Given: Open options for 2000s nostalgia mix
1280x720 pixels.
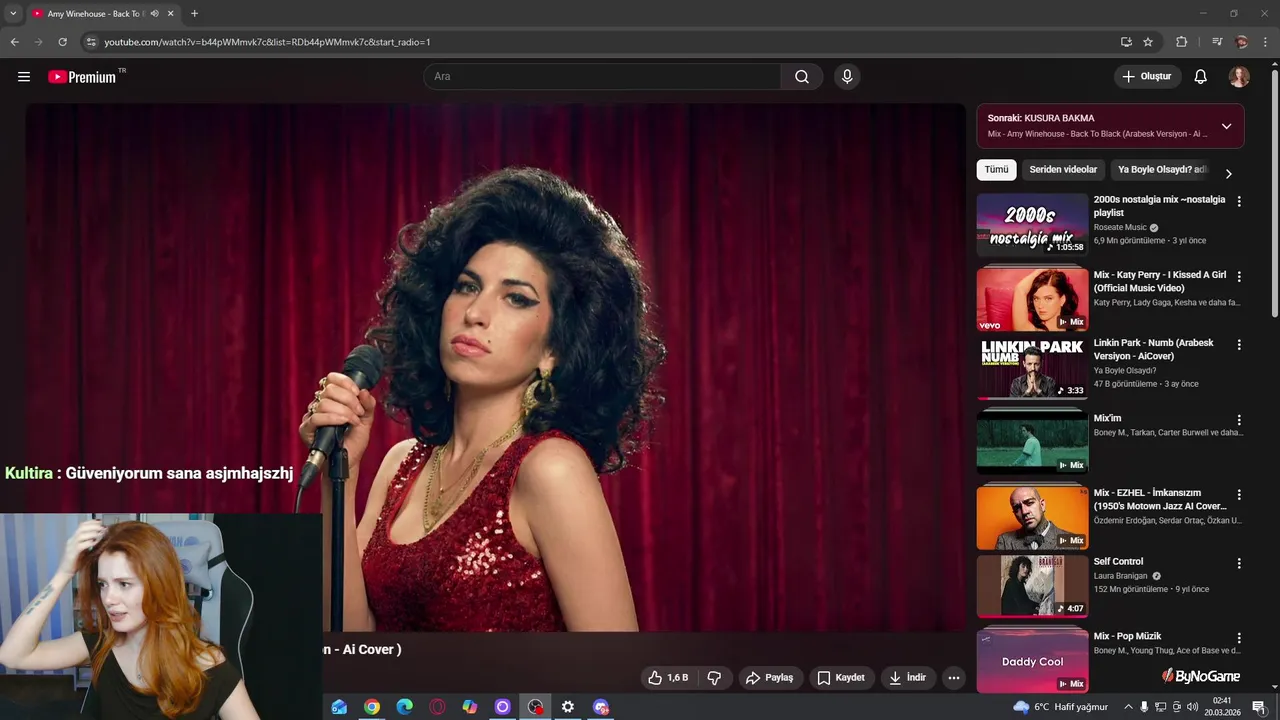Looking at the screenshot, I should click(1239, 202).
